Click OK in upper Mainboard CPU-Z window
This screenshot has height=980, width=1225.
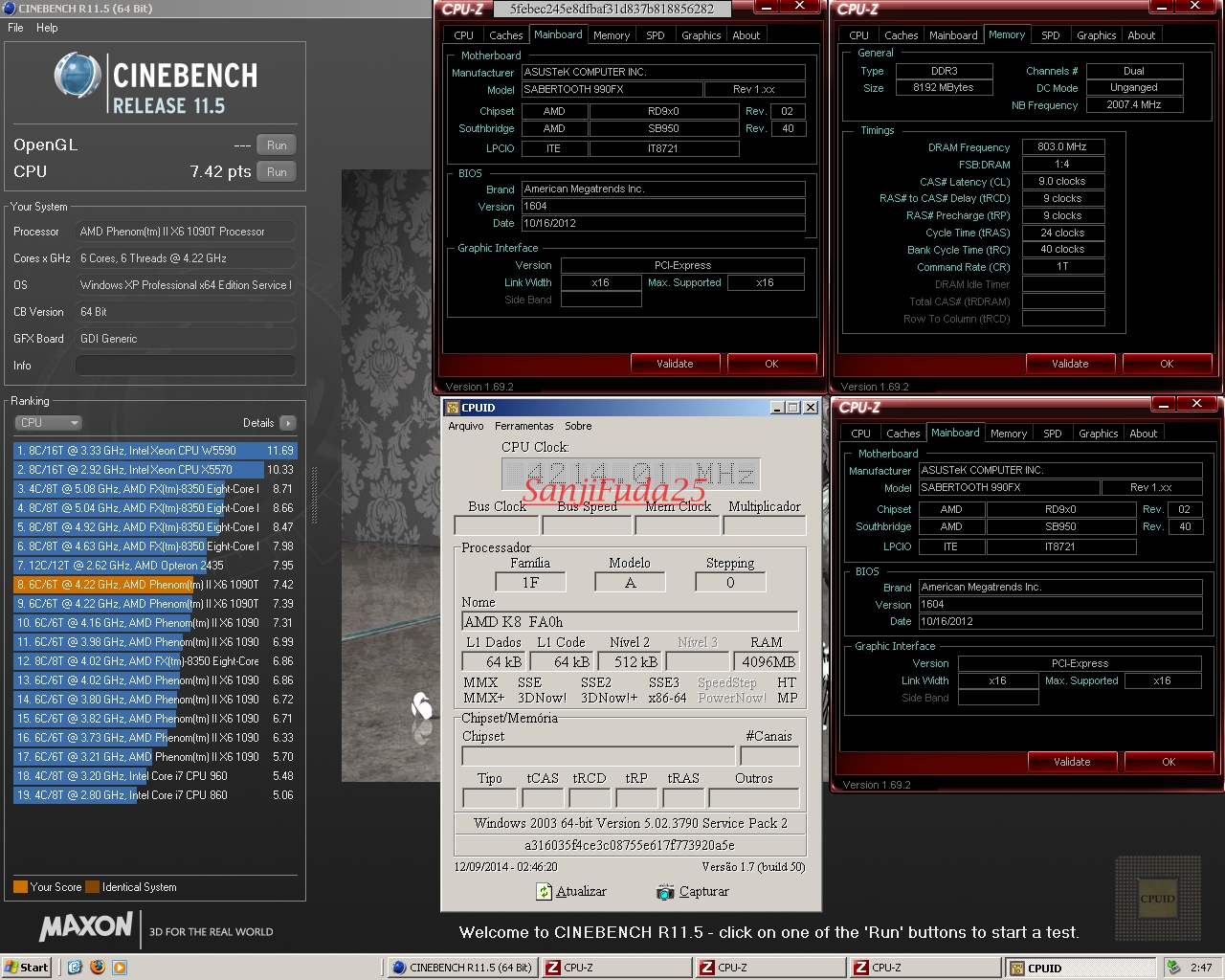click(x=771, y=364)
